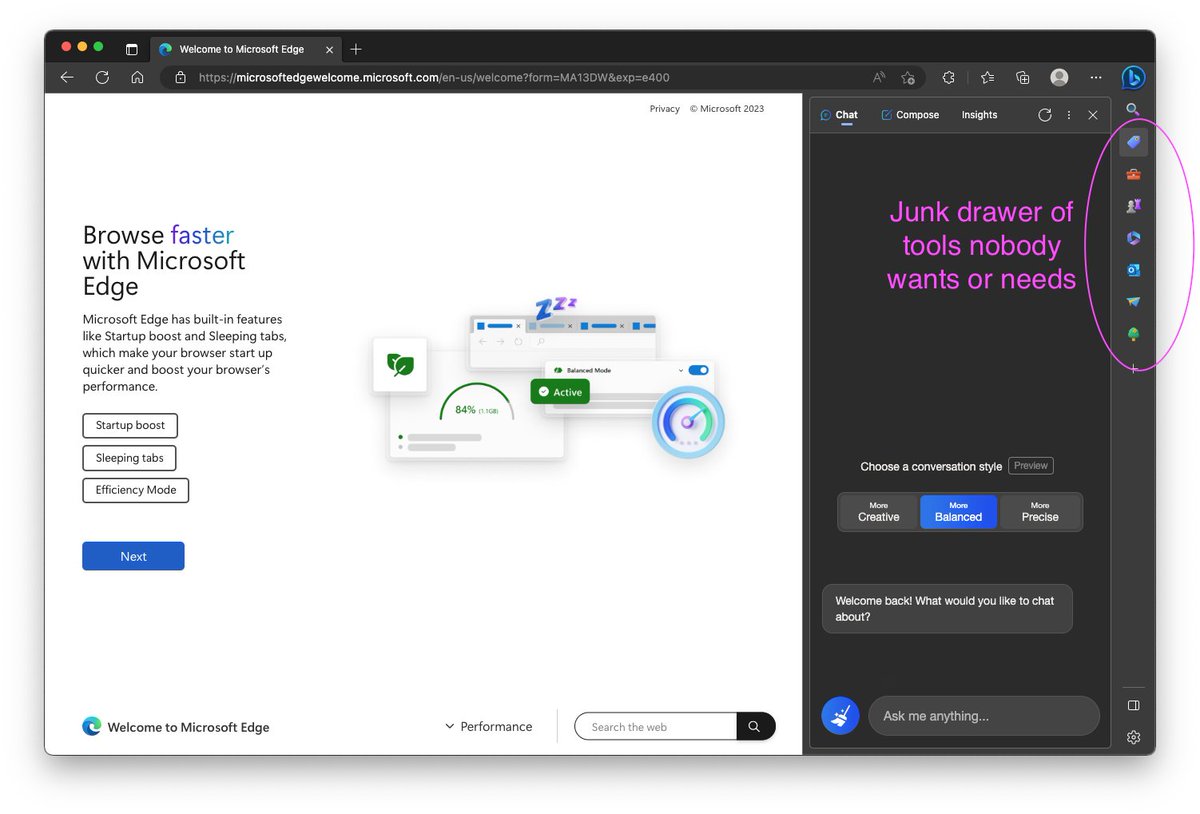Image resolution: width=1200 pixels, height=814 pixels.
Task: Open the Home page icon
Action: click(137, 77)
